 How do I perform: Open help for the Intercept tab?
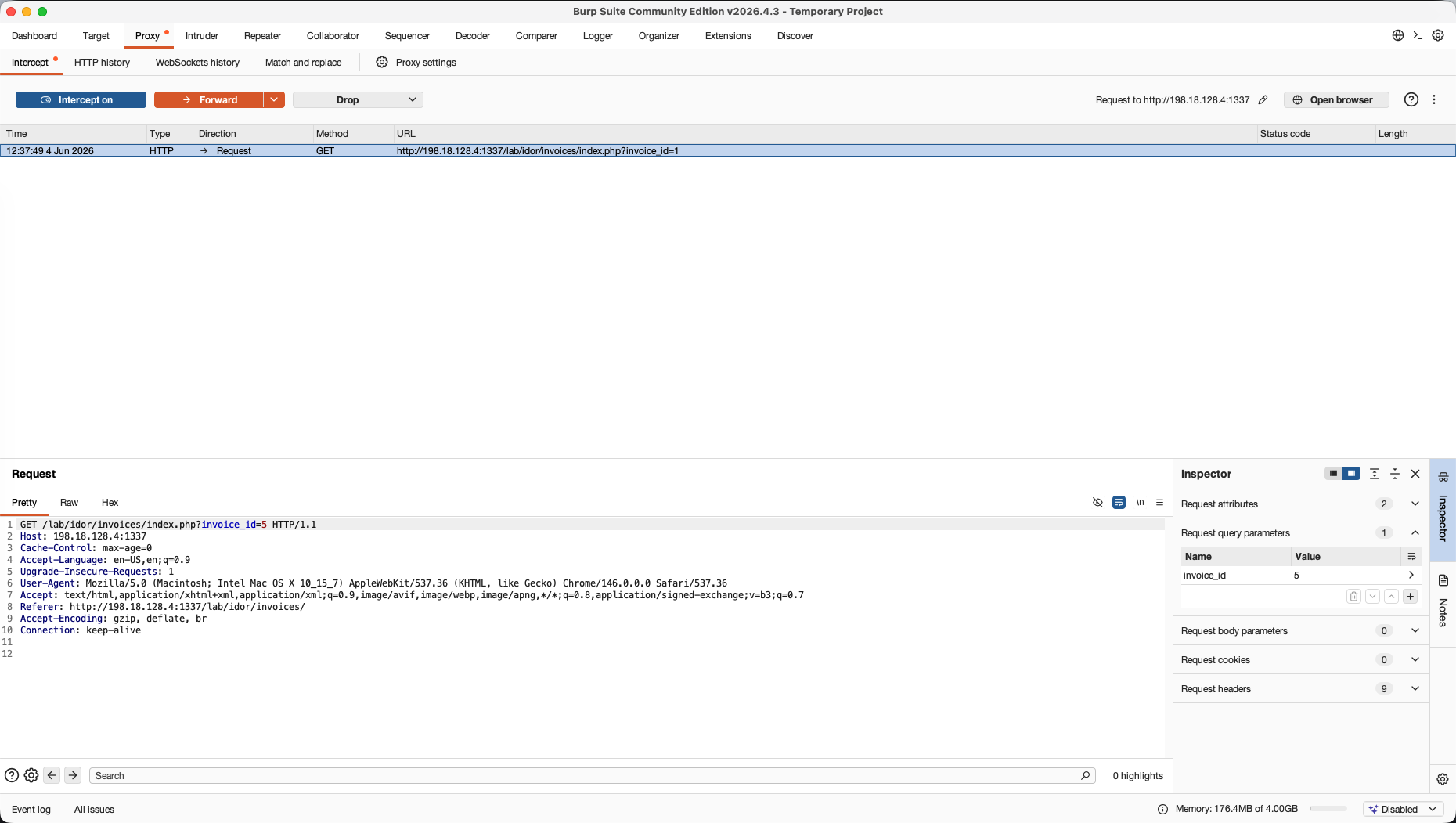tap(1411, 99)
